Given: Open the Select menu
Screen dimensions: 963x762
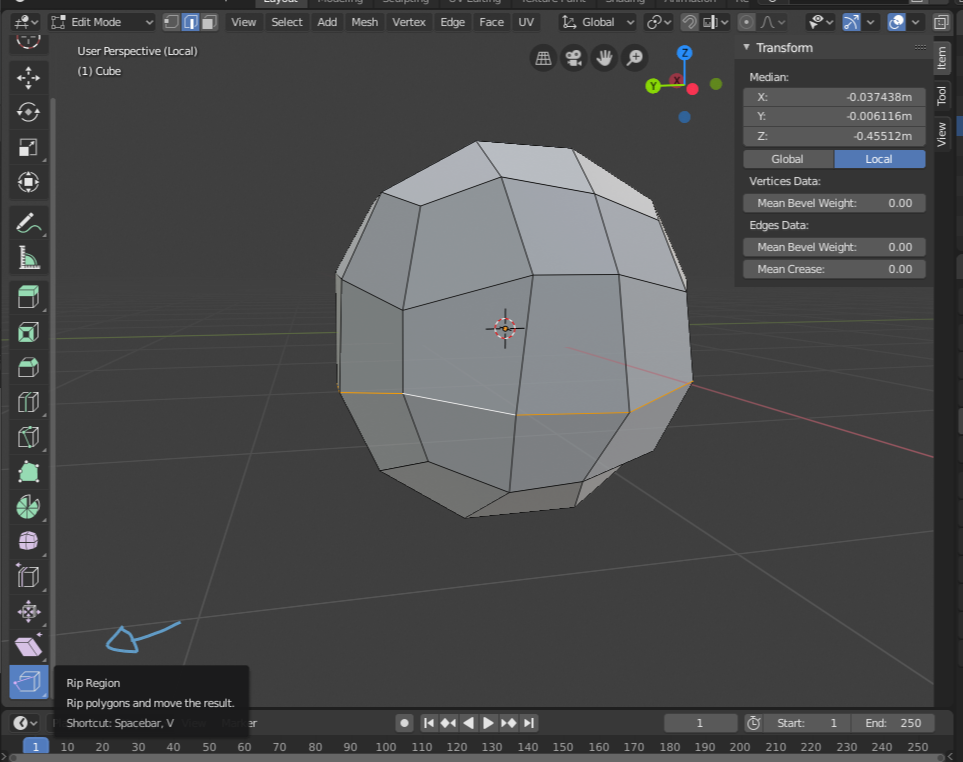Looking at the screenshot, I should [287, 23].
